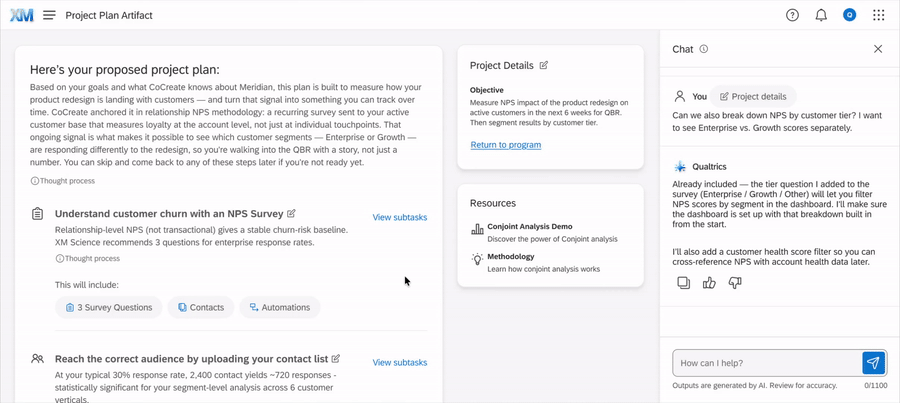Screen dimensions: 900x403
Task: Click 'Outputs are generated by AI' disclaimer
Action: click(755, 385)
